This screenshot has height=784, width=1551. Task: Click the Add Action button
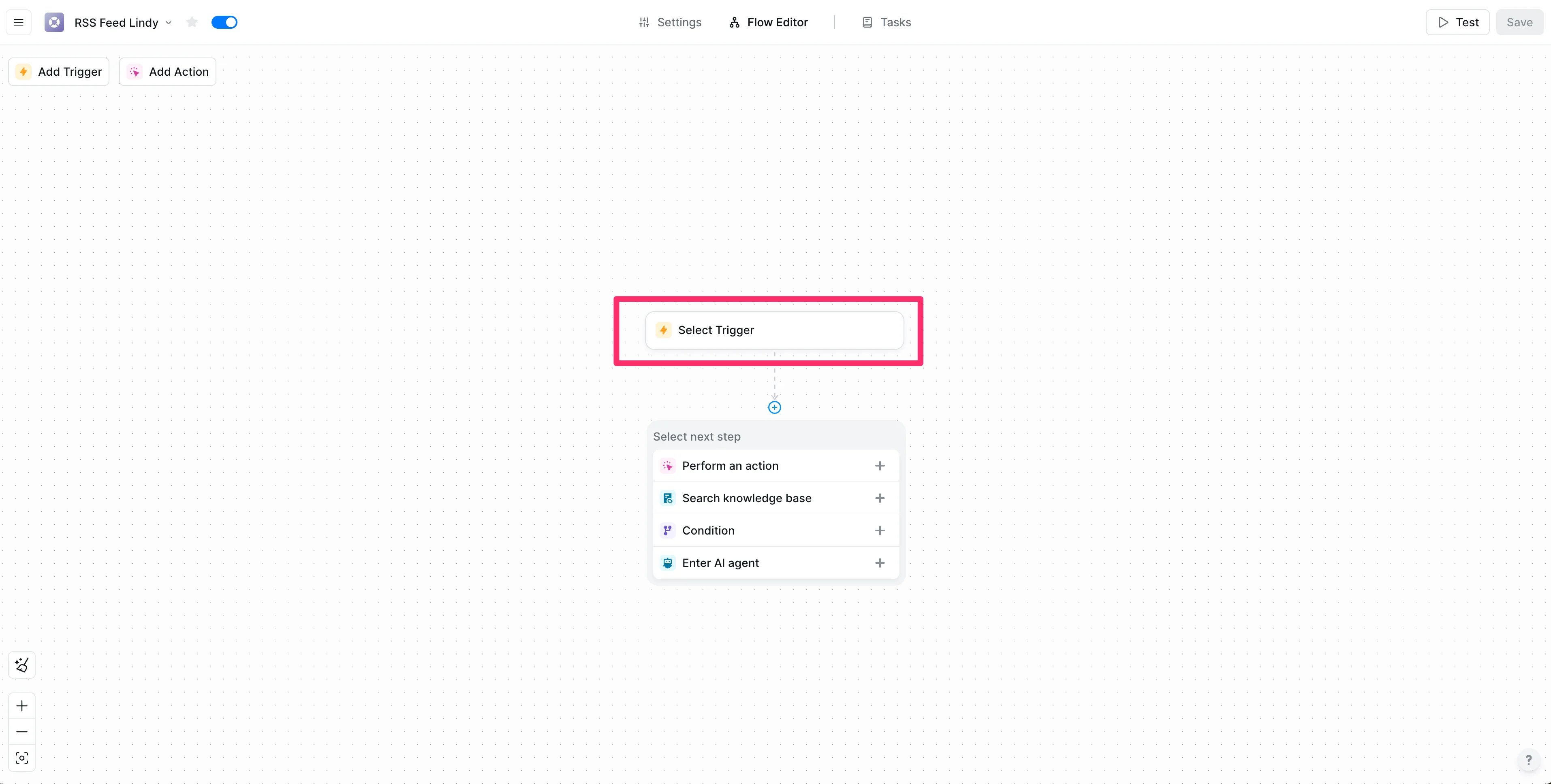[168, 72]
